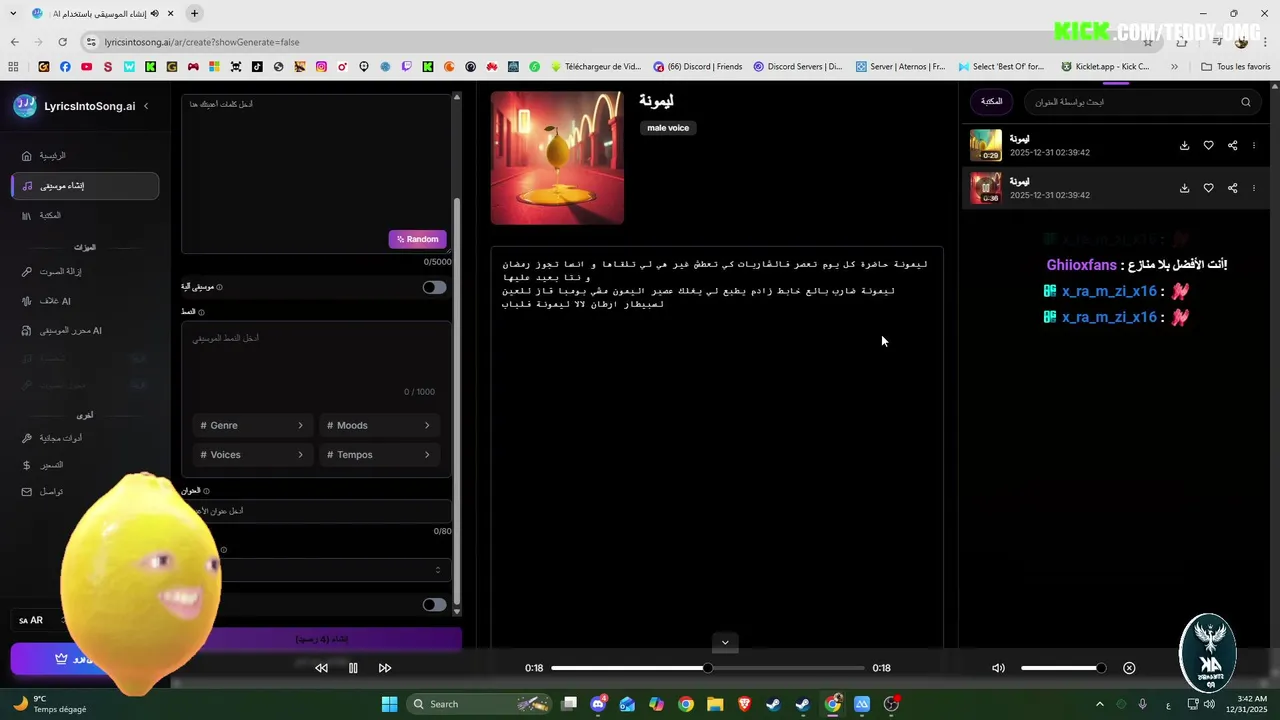Skip to the next track
Screen dimensions: 1280x720
click(x=385, y=668)
